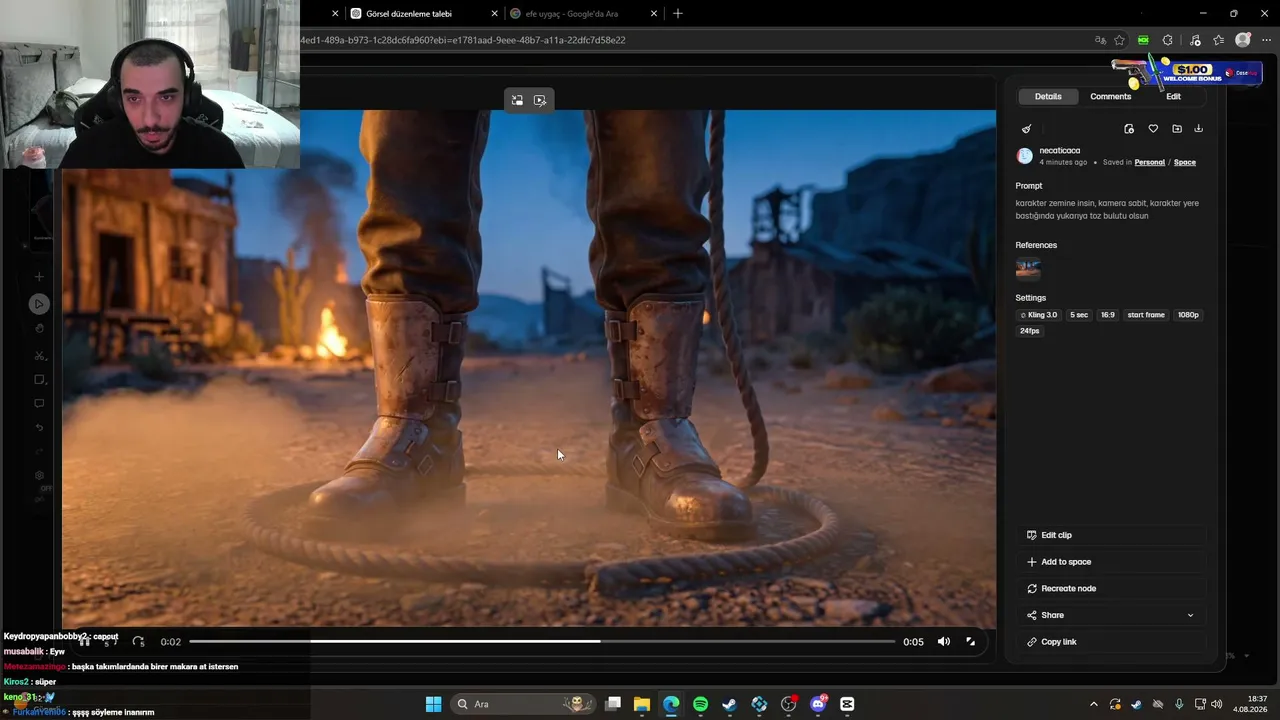Click the undo arrow in left sidebar
The height and width of the screenshot is (720, 1280).
click(x=39, y=428)
